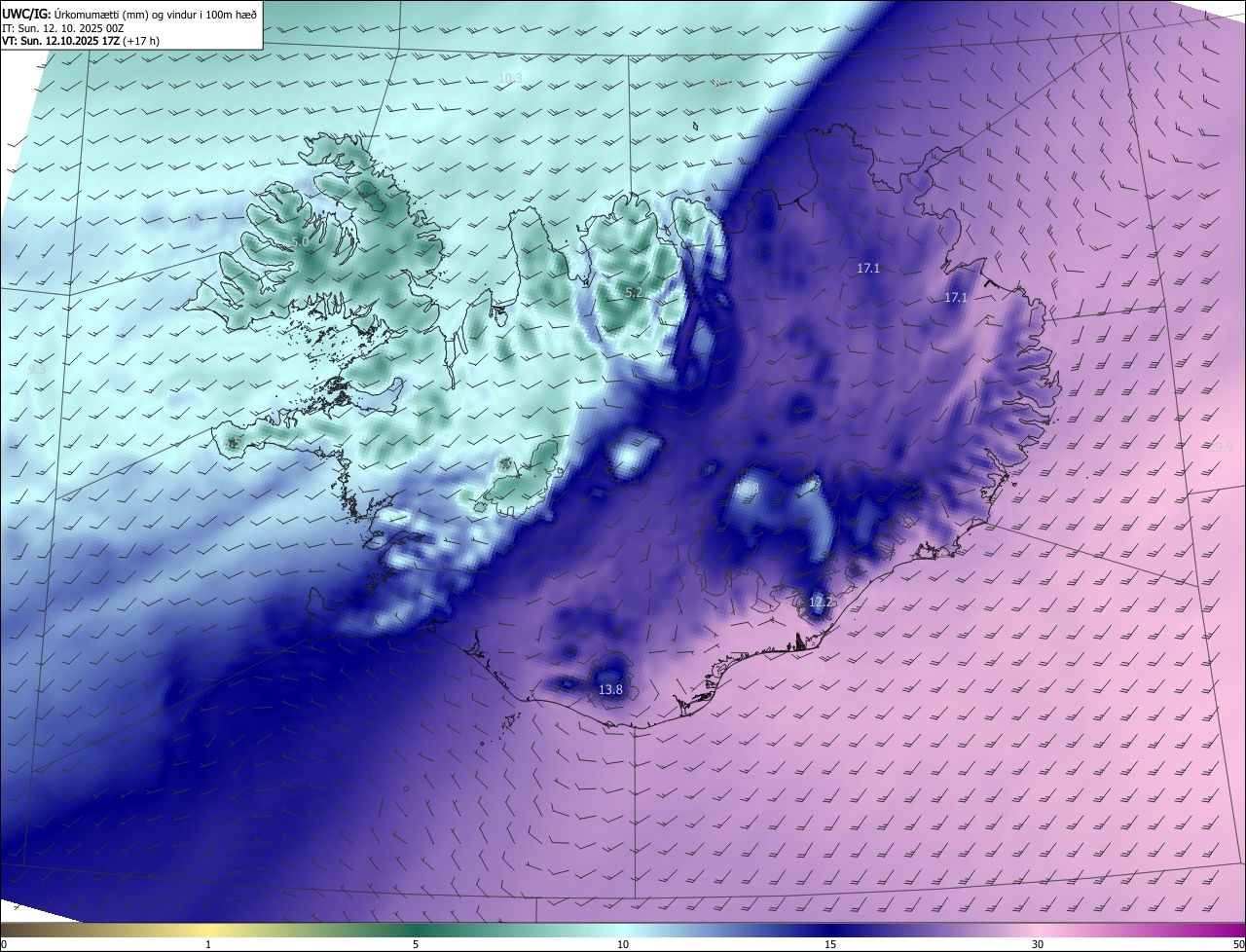Click the '15' tick on the color scale
The image size is (1246, 952).
(x=830, y=944)
